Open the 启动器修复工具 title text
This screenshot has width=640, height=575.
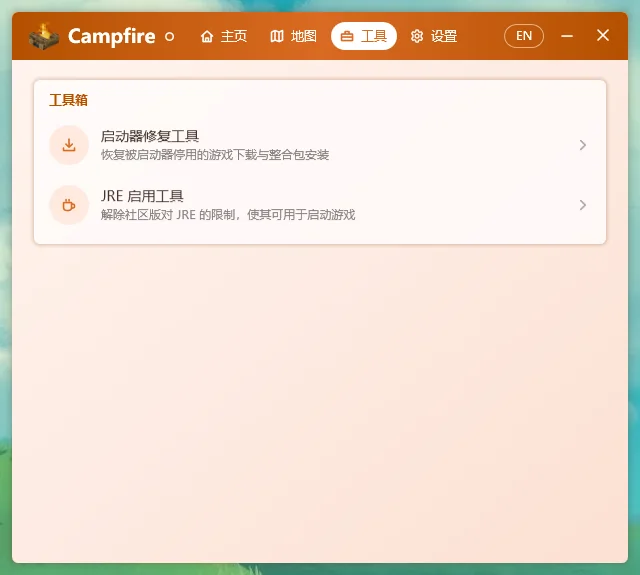[150, 136]
